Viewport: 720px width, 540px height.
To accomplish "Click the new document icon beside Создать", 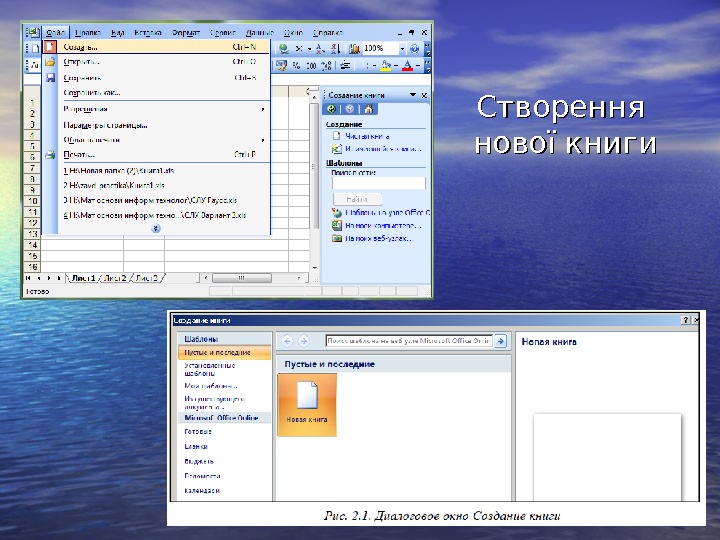I will pyautogui.click(x=50, y=47).
